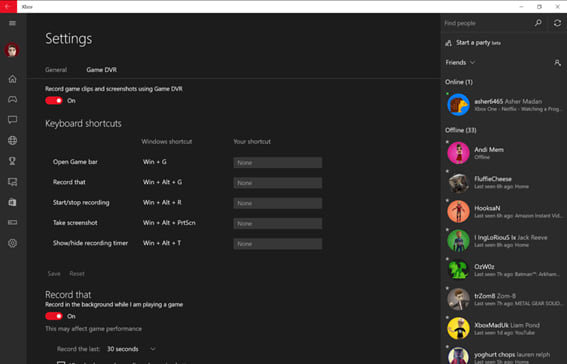Open the Store bag icon
The image size is (567, 364).
pos(12,202)
